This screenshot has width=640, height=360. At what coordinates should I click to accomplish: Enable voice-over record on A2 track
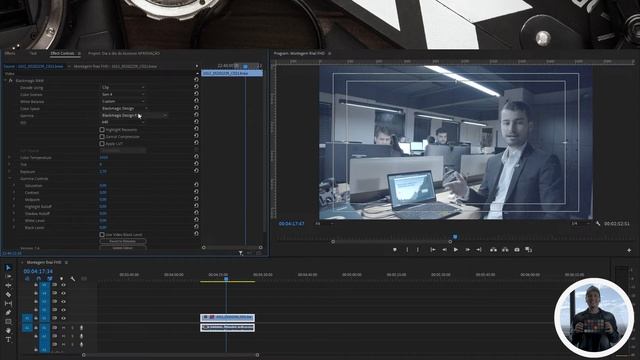click(x=81, y=336)
